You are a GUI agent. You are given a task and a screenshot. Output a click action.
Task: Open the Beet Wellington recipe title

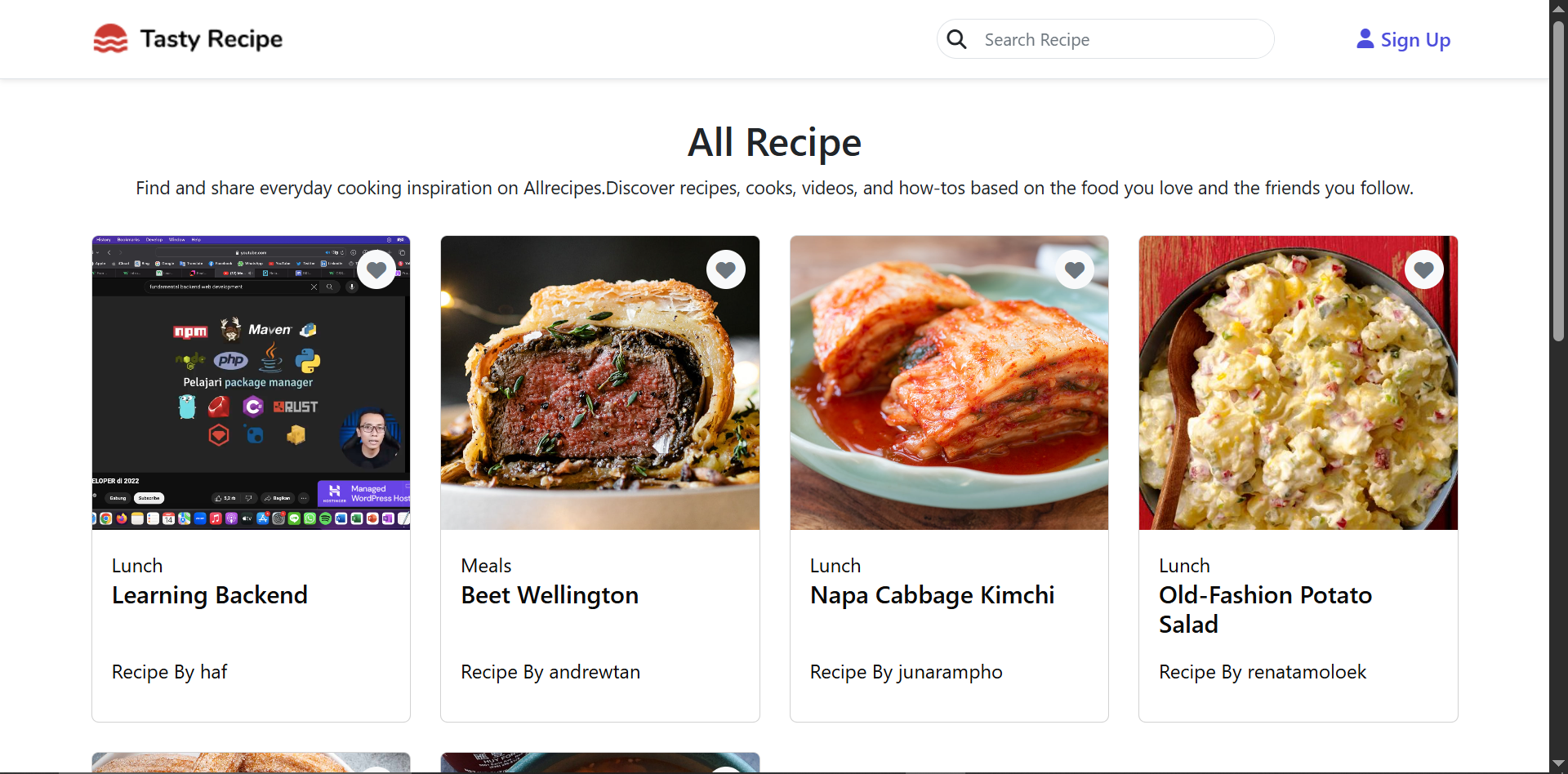549,596
